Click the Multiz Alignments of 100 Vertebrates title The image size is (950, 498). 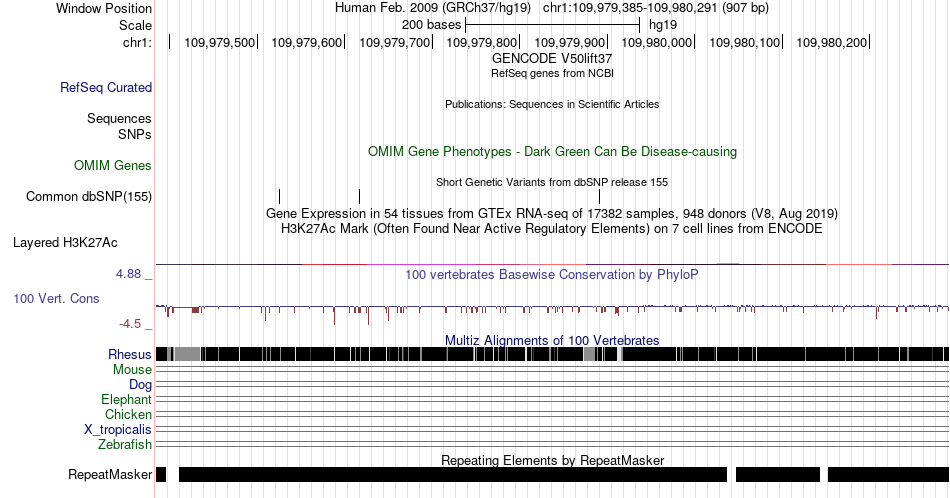pyautogui.click(x=552, y=340)
